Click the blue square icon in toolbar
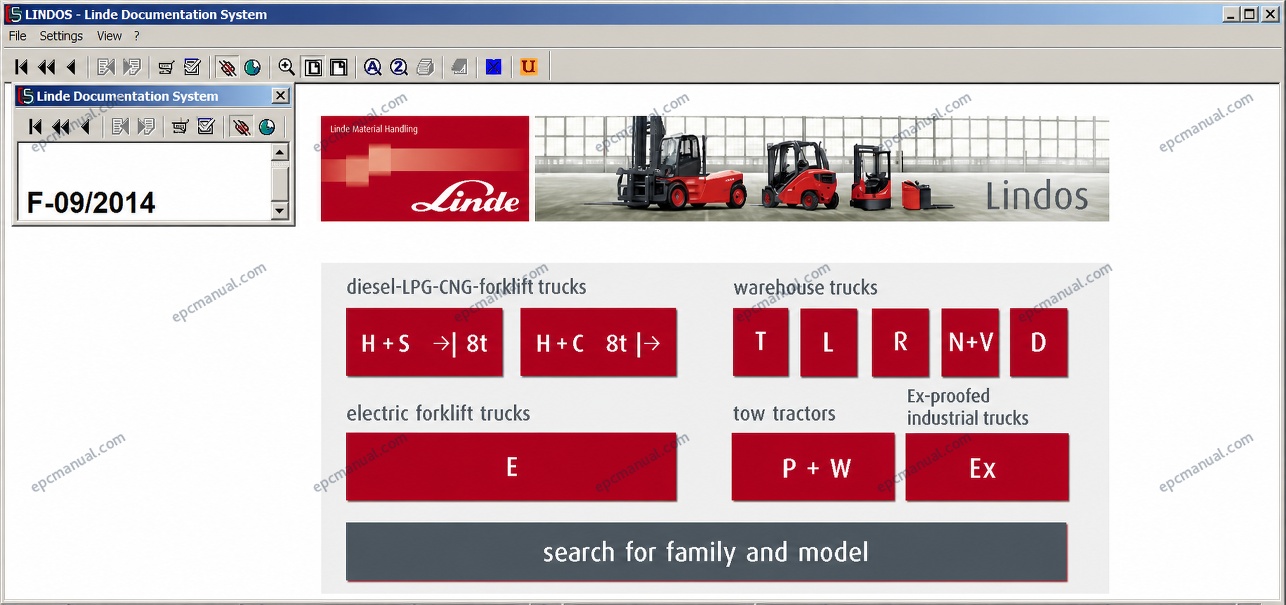This screenshot has width=1286, height=605. point(493,67)
